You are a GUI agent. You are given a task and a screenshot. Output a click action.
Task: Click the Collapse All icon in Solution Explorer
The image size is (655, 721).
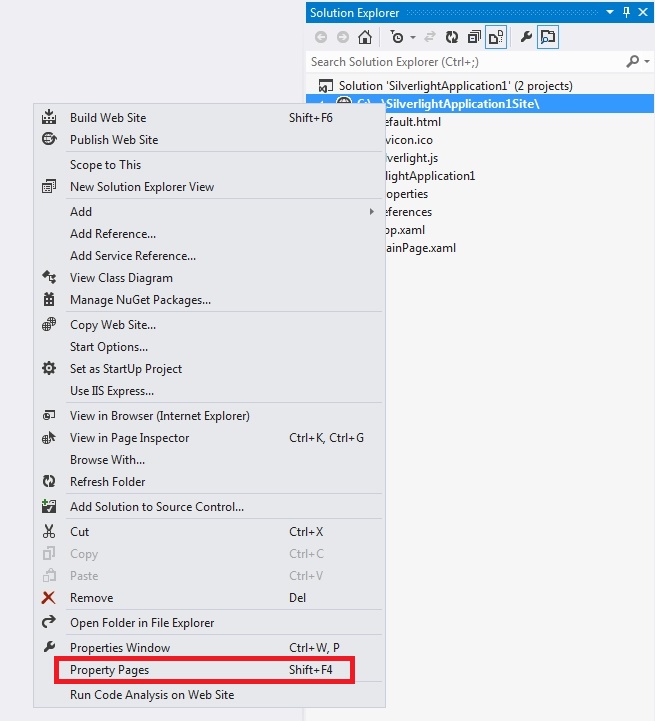[x=473, y=38]
